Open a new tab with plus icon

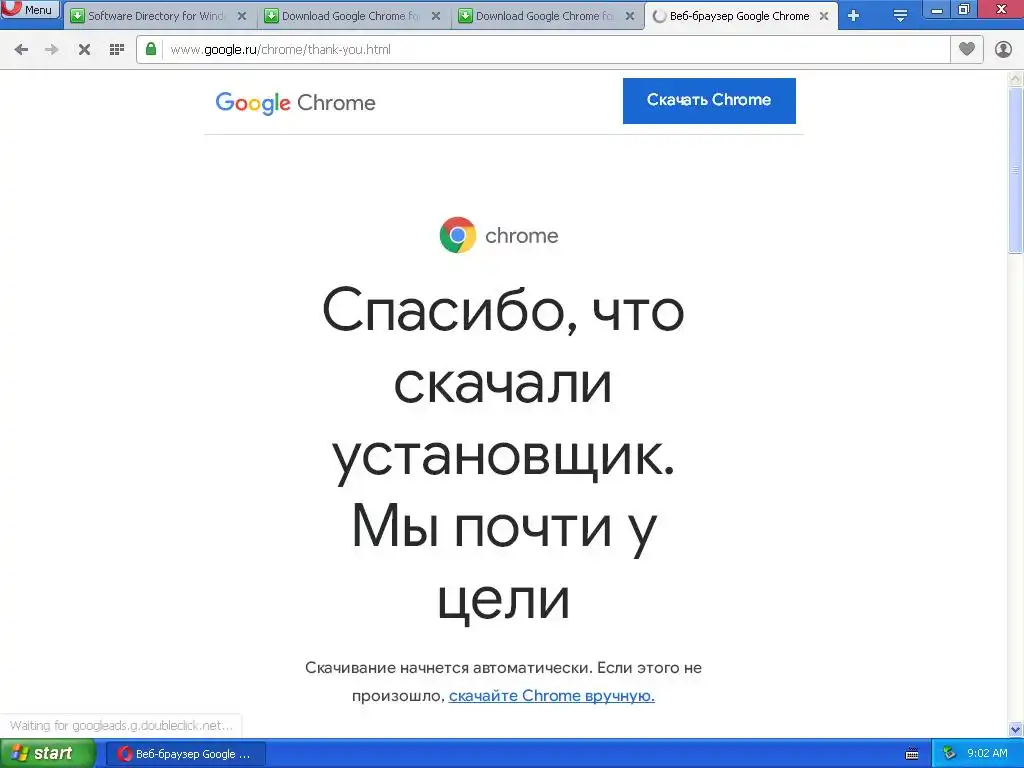click(x=854, y=16)
